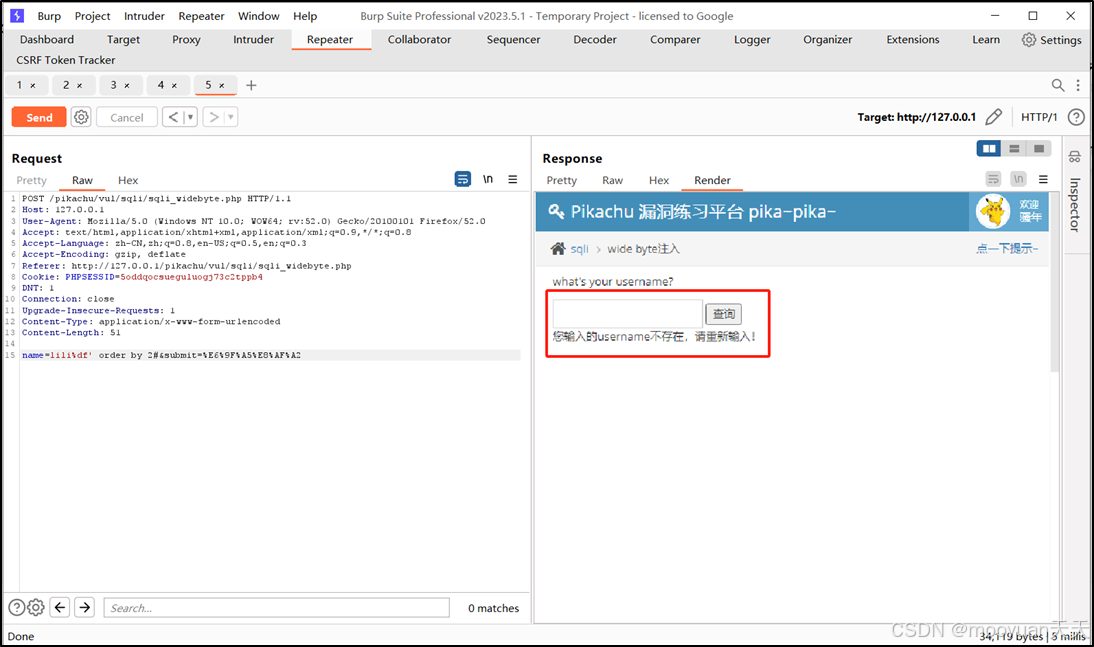This screenshot has width=1094, height=647.
Task: Open request editor hamburger menu
Action: point(513,179)
